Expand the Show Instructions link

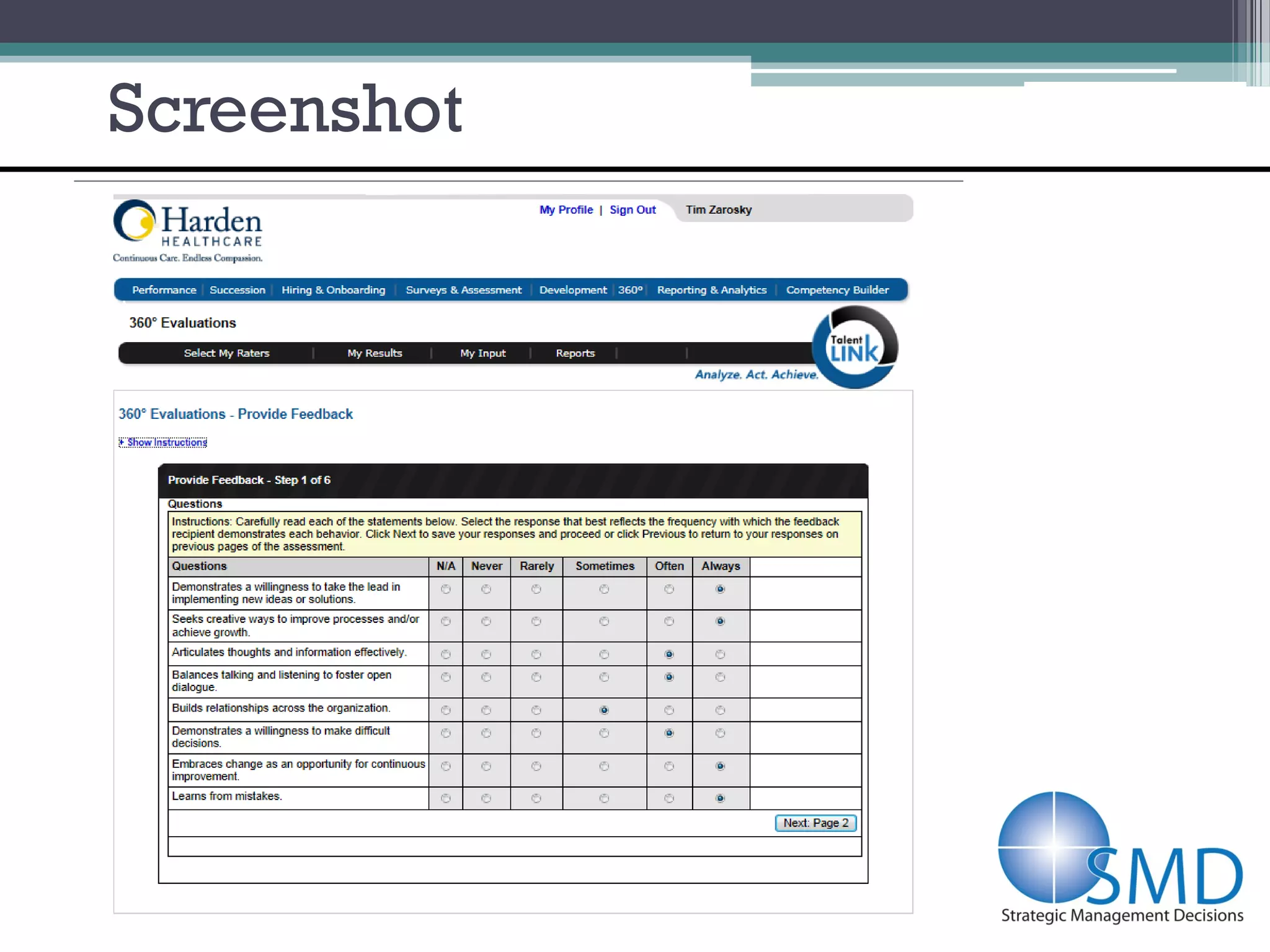163,442
